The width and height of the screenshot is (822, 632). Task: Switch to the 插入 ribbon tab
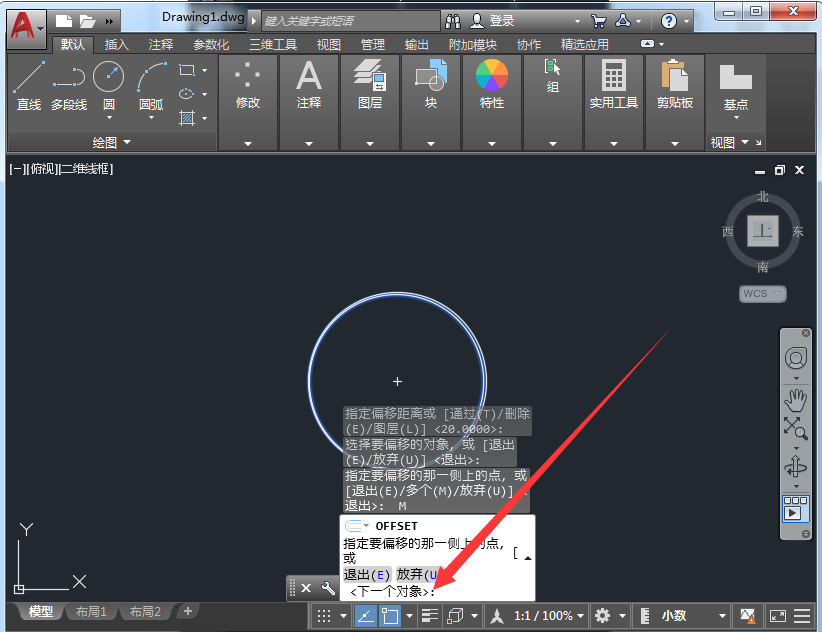click(x=116, y=45)
